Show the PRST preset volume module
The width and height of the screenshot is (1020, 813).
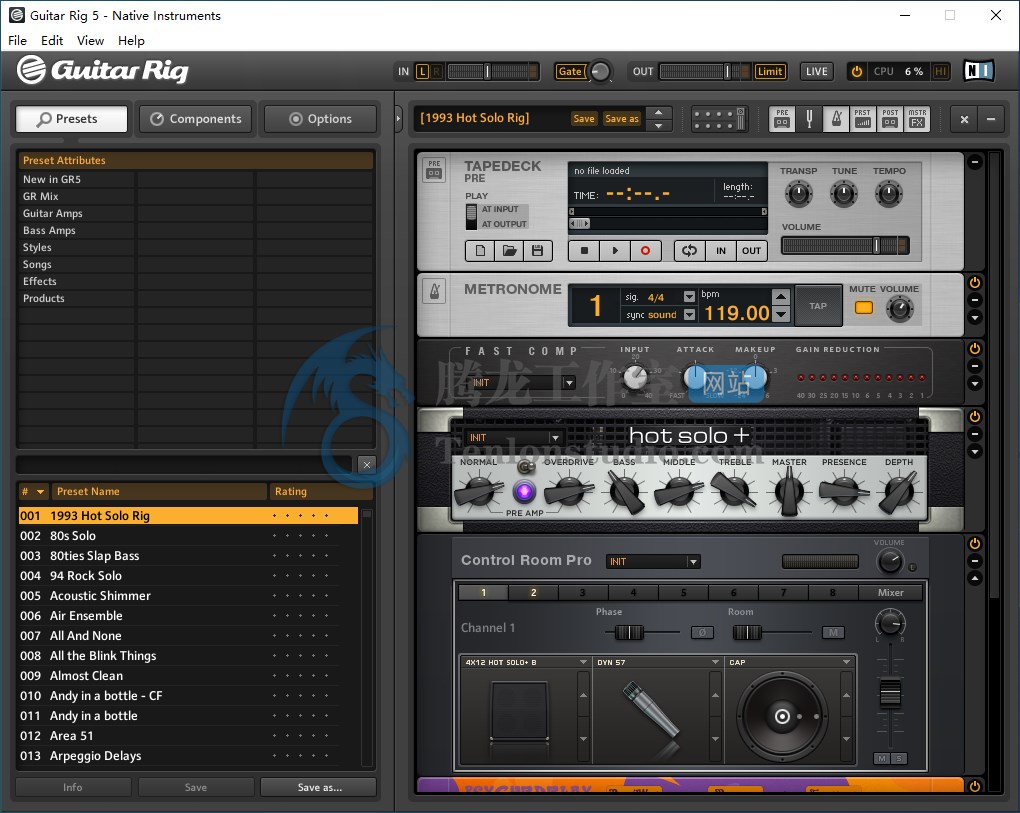pos(863,118)
